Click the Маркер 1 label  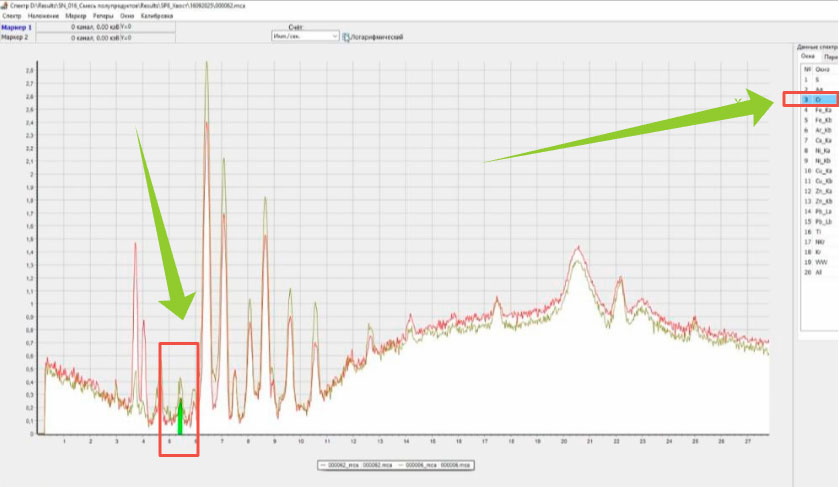pos(16,27)
